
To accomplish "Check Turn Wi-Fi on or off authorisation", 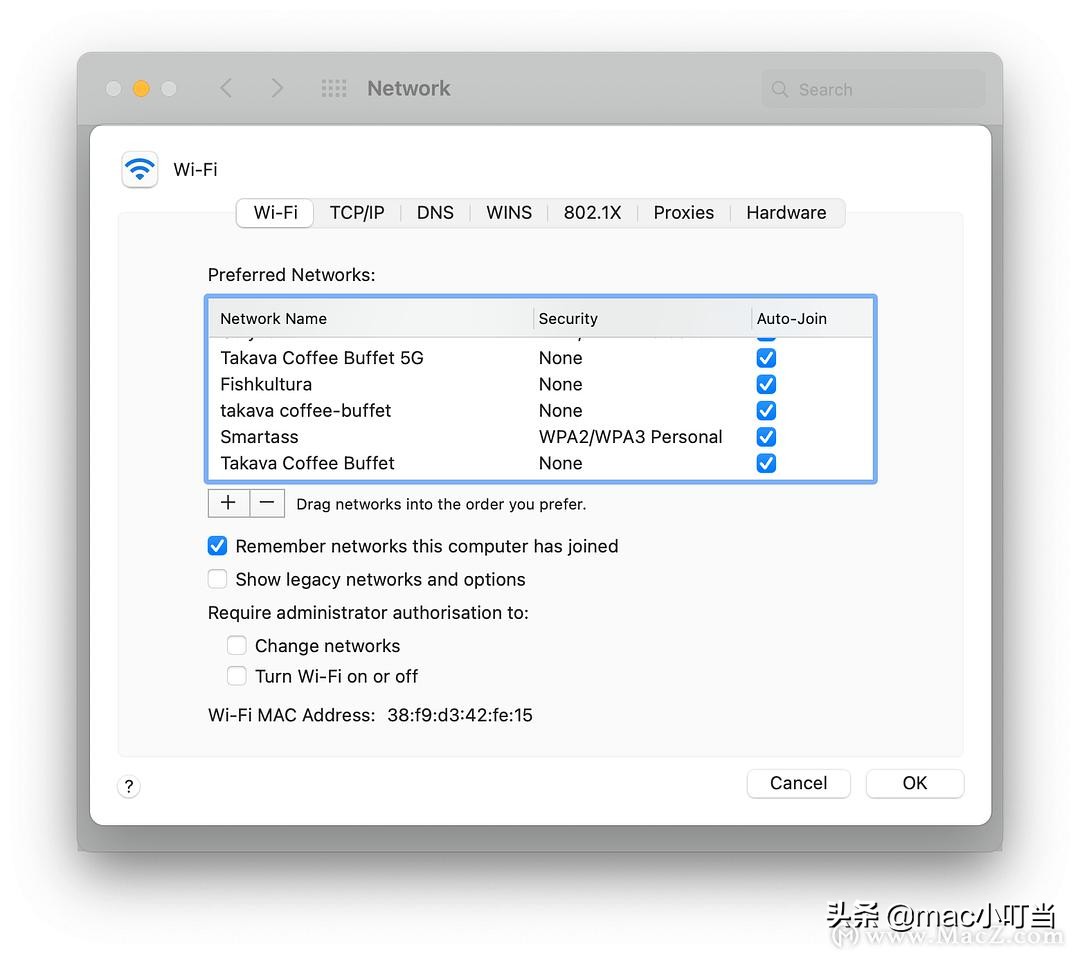I will pyautogui.click(x=237, y=676).
